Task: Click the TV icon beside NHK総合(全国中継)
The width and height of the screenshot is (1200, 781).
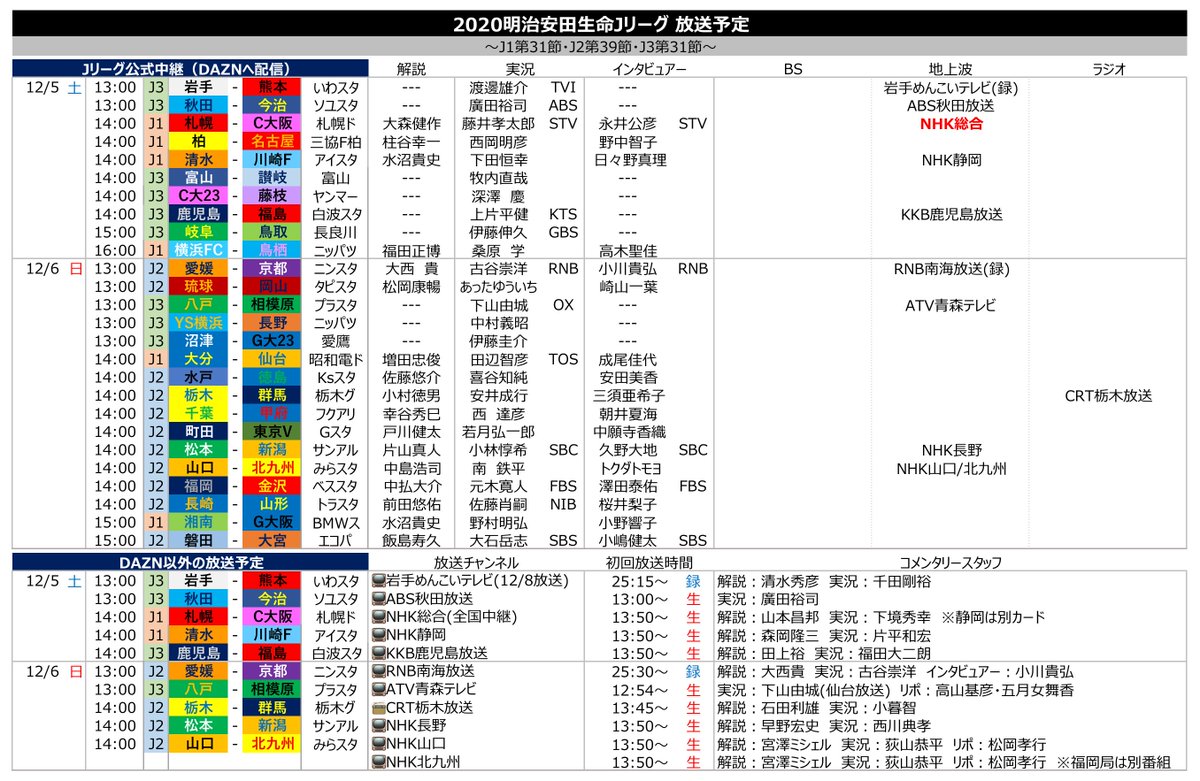Action: pos(379,616)
